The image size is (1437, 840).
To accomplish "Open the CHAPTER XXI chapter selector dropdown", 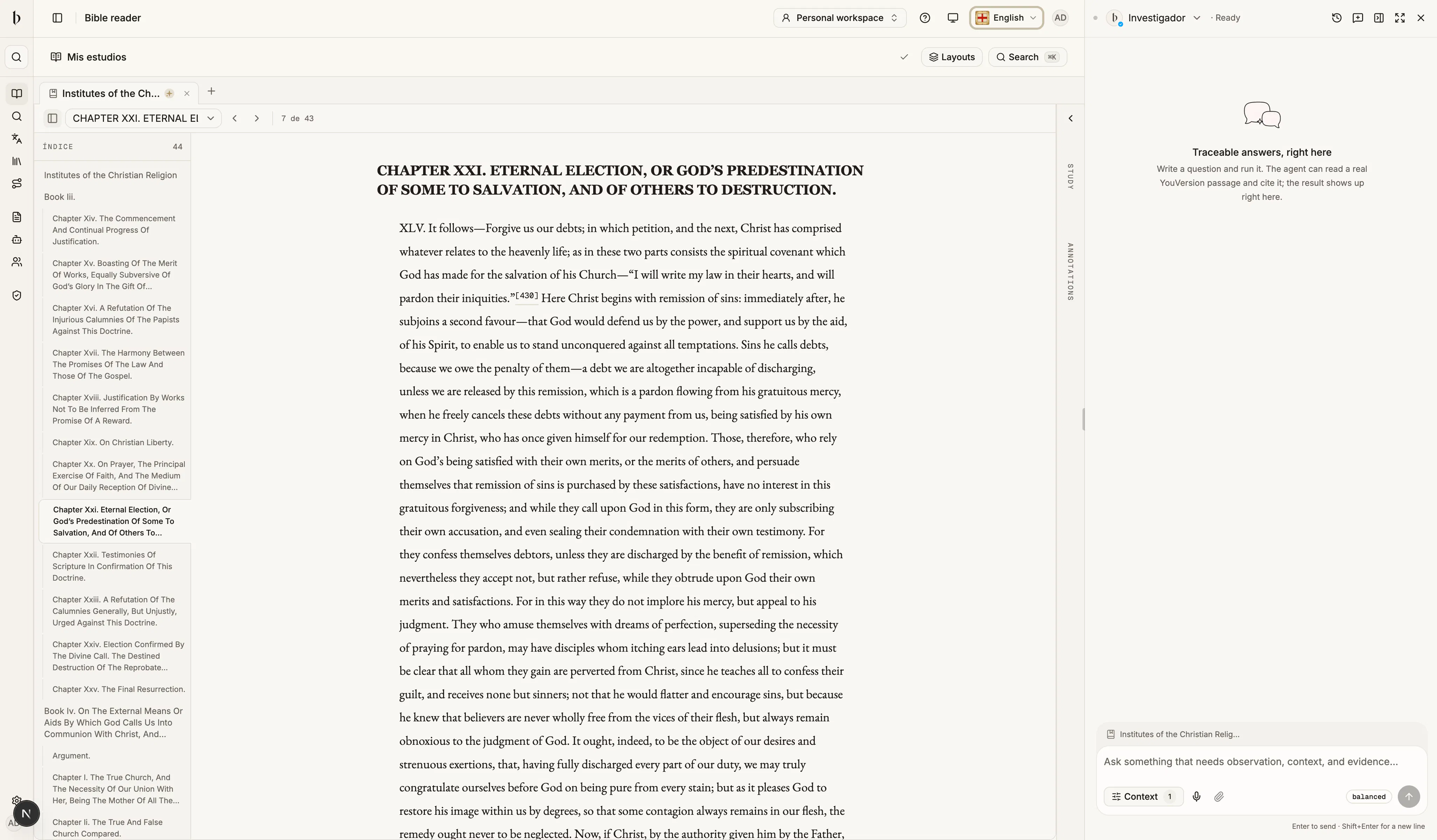I will [143, 118].
